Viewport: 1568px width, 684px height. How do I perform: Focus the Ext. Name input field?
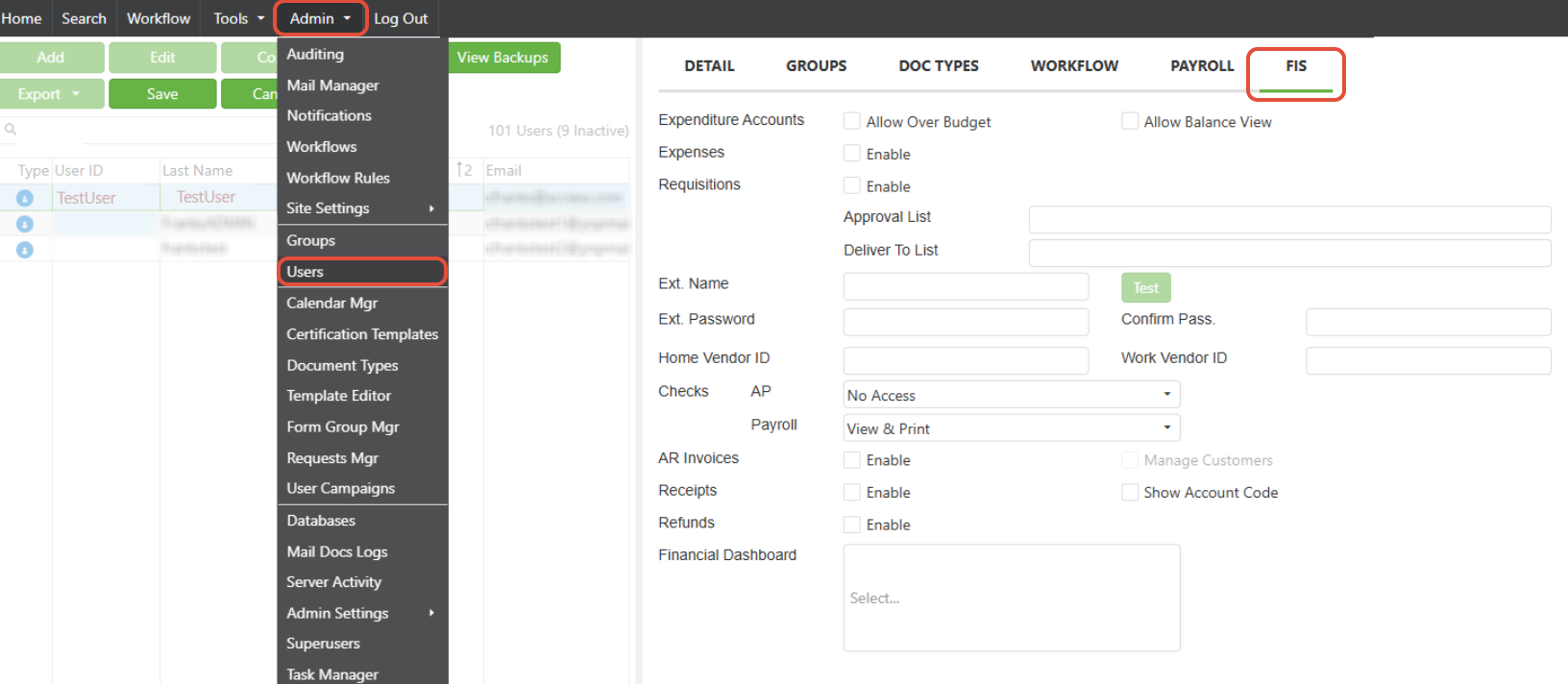pyautogui.click(x=966, y=286)
